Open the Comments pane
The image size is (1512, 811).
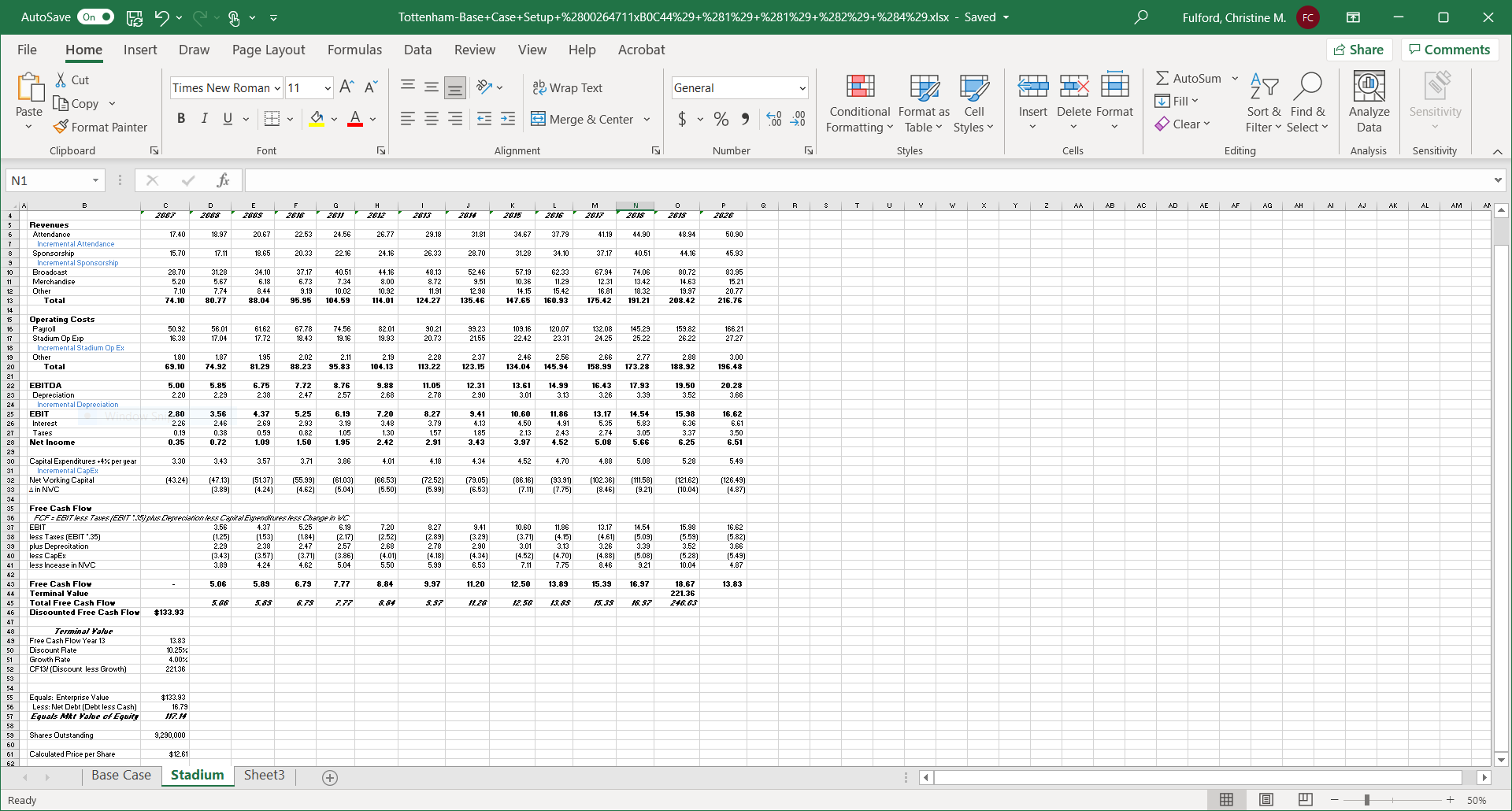pos(1449,49)
